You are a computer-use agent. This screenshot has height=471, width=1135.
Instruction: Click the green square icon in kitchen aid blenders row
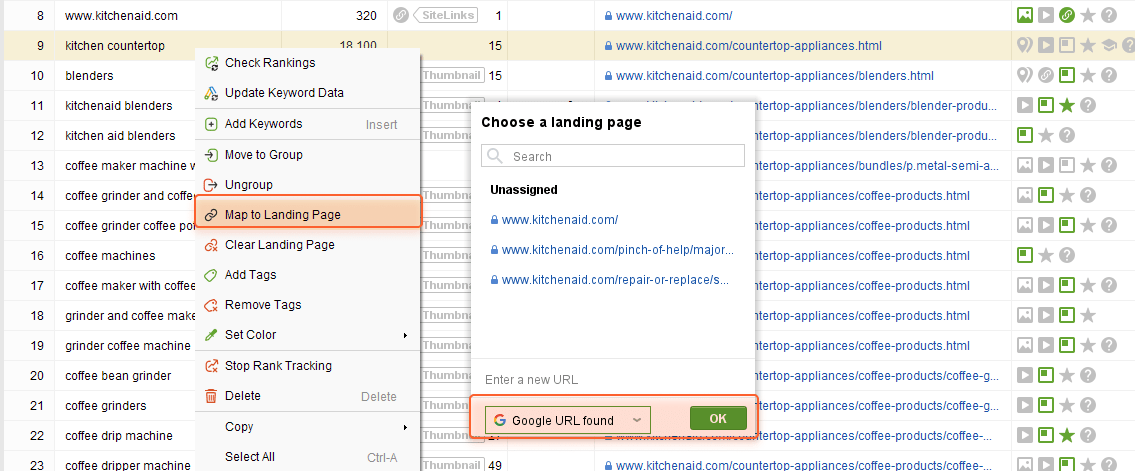pos(1024,135)
